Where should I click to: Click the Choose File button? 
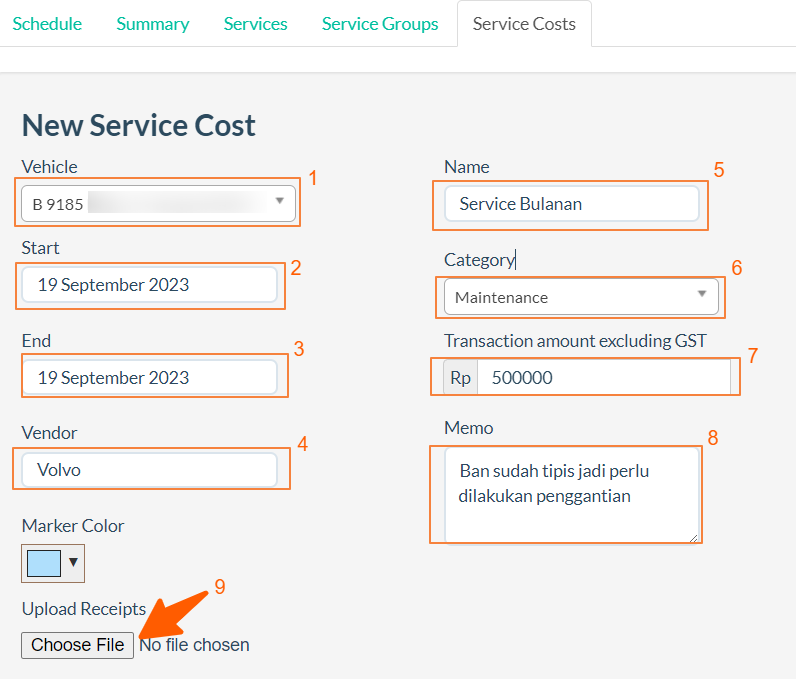pyautogui.click(x=78, y=645)
